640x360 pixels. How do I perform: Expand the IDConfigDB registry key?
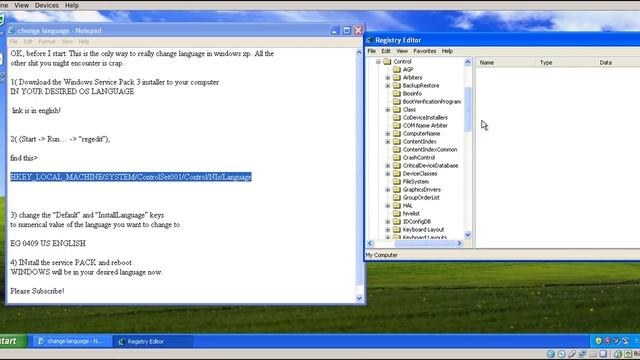coord(388,222)
